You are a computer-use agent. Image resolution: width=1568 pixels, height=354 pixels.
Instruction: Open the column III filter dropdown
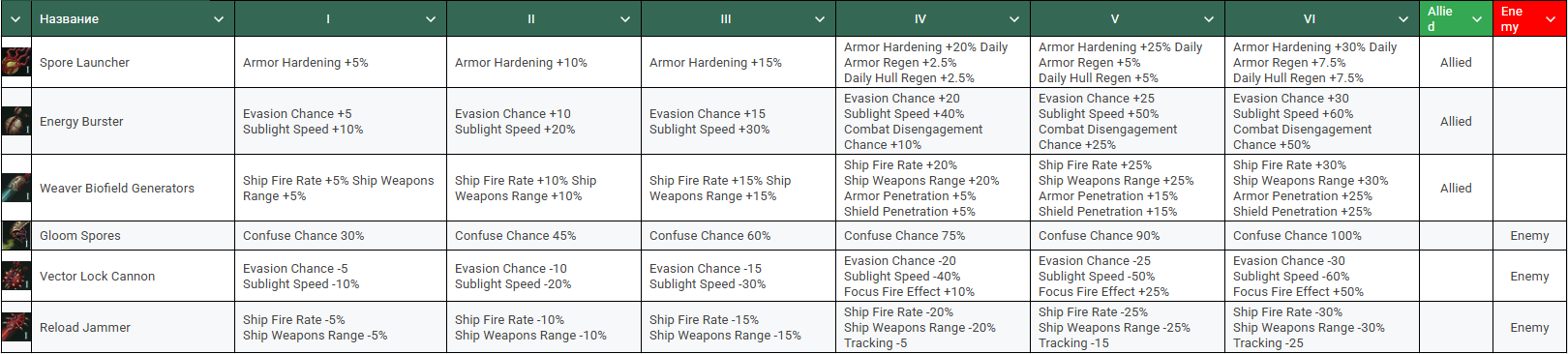820,18
